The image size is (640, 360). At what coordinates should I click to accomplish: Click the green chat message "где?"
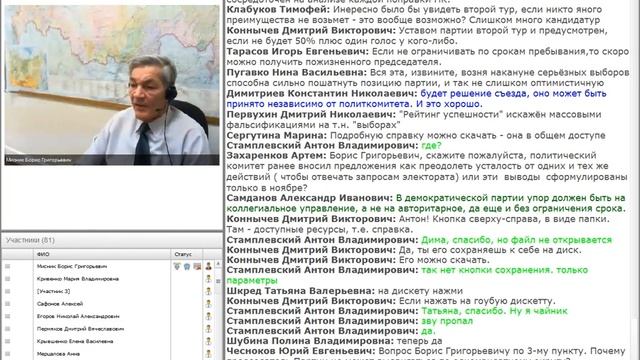[x=431, y=145]
